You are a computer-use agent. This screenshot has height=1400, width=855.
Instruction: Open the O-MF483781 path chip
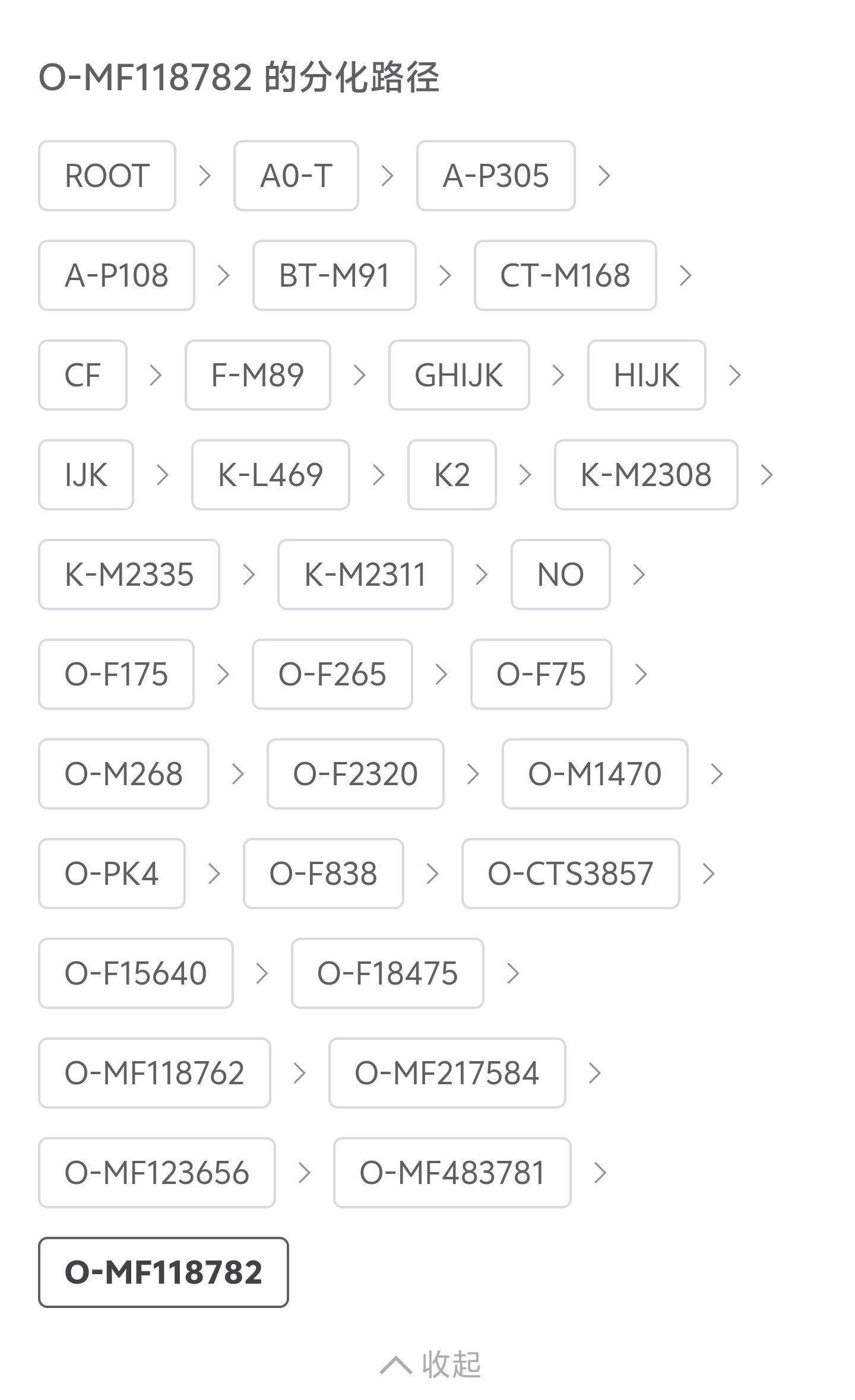(452, 1173)
